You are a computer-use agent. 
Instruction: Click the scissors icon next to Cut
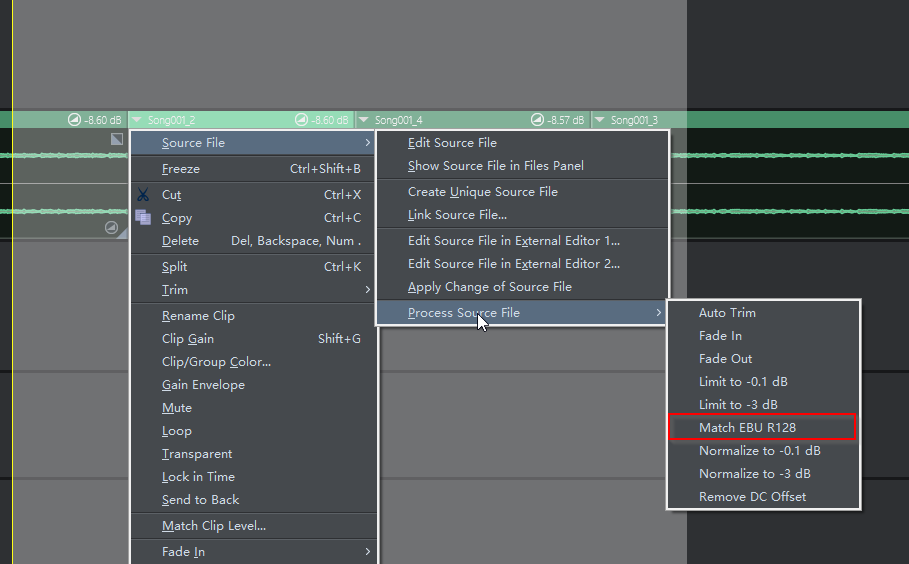[143, 195]
